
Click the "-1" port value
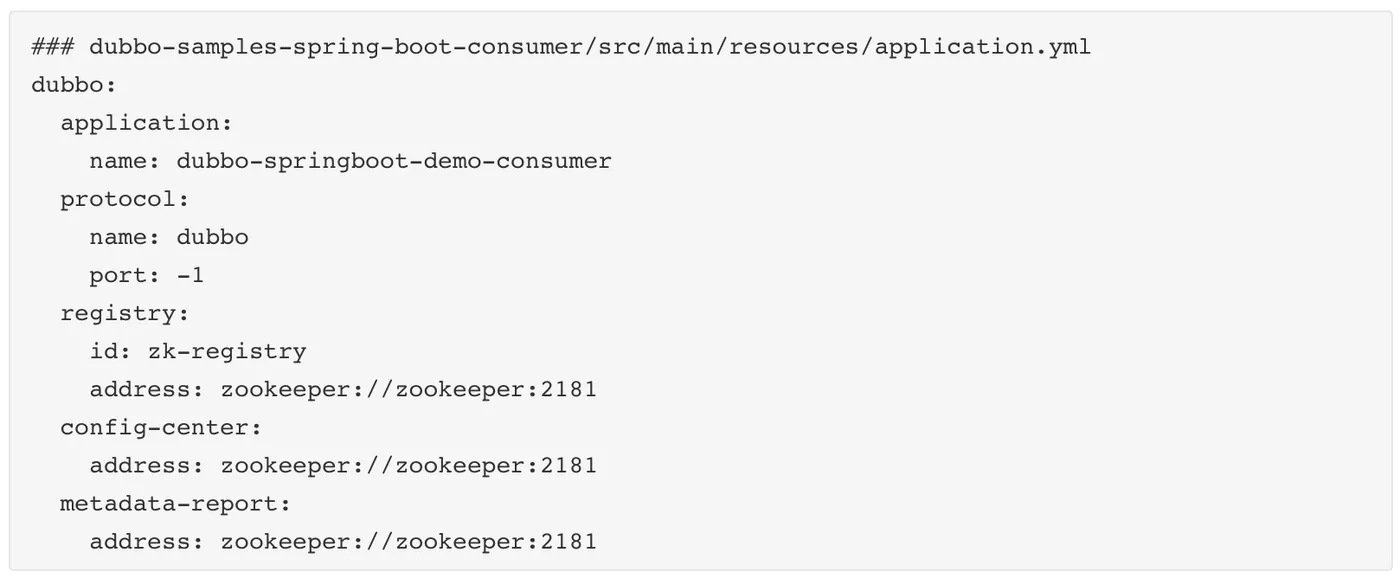click(x=190, y=275)
